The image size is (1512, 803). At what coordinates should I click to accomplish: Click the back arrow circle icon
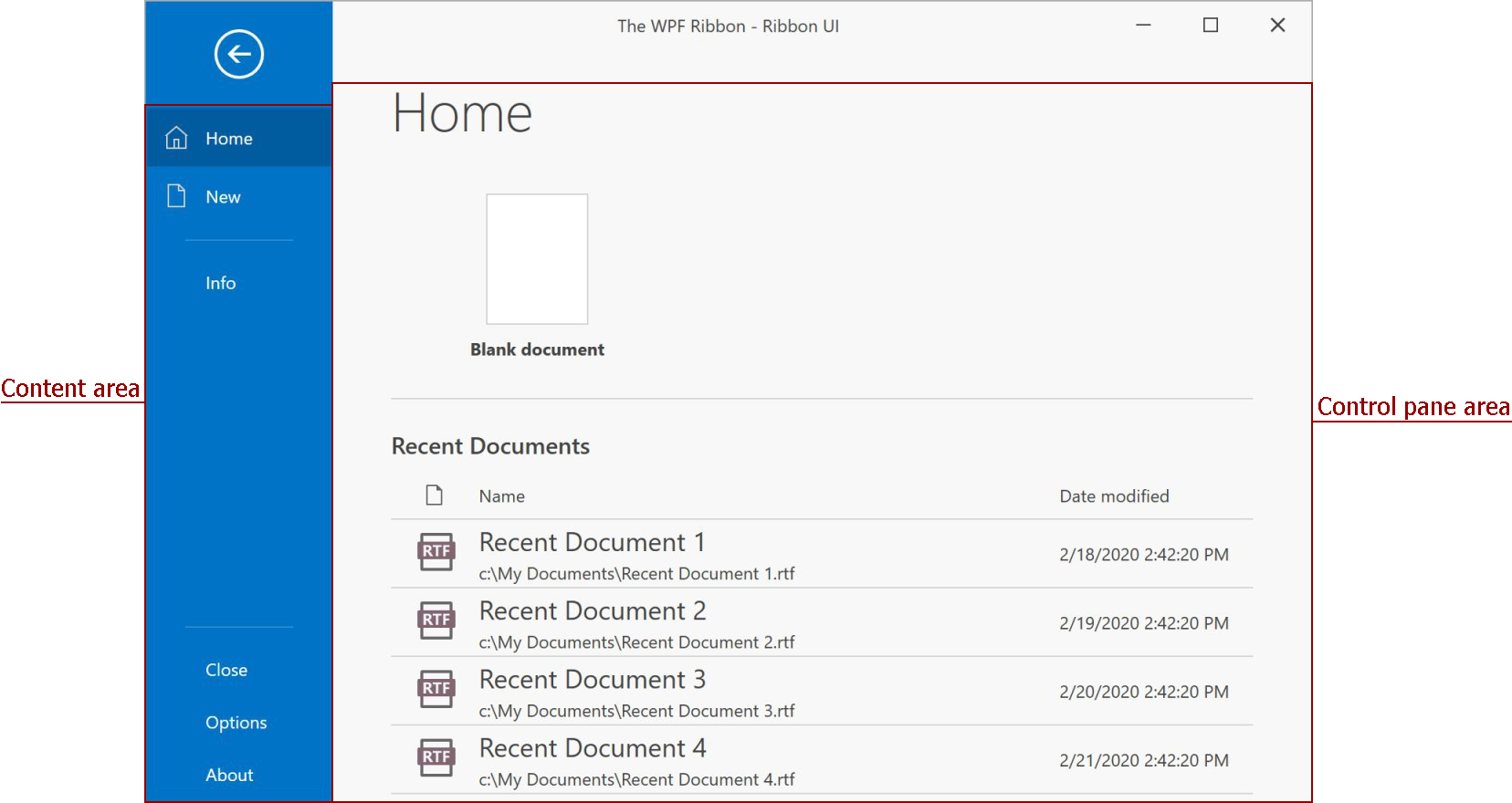coord(239,55)
